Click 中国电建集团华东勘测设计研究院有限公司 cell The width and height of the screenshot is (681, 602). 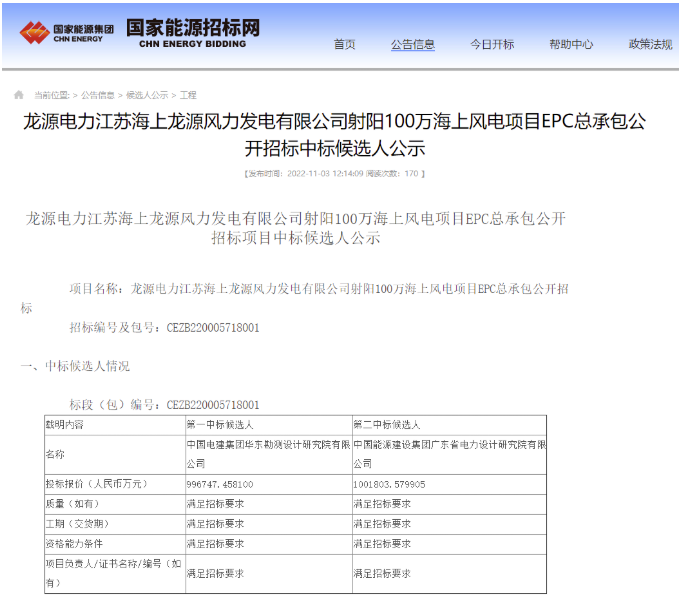click(268, 454)
